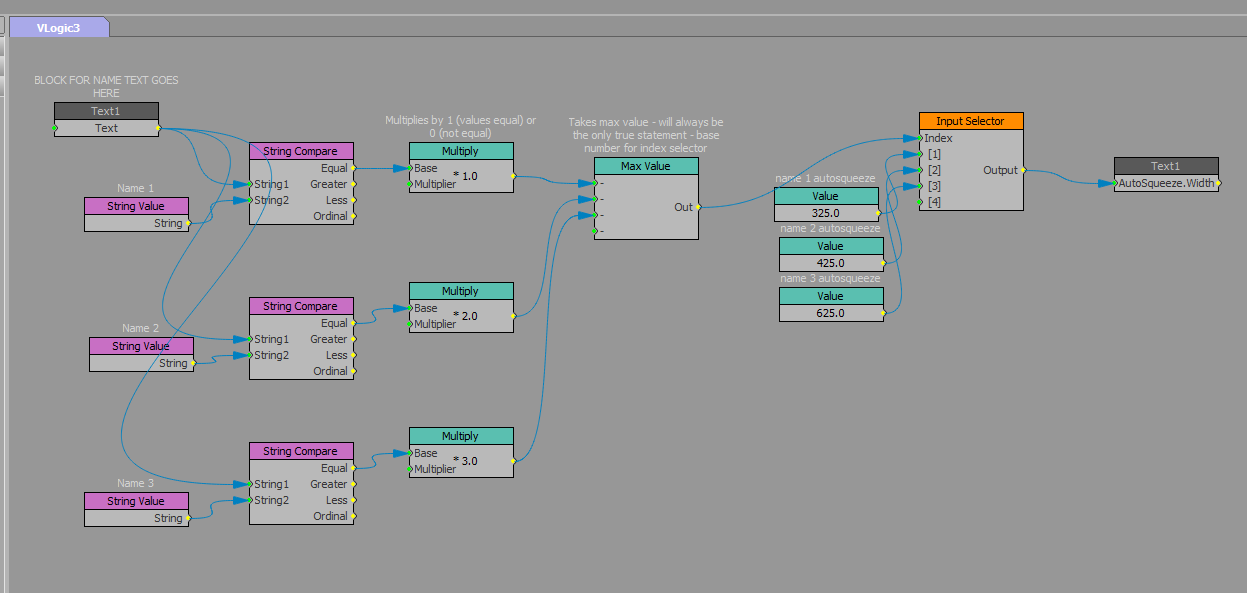Click the String port of Name 3 String Value
1247x593 pixels.
click(188, 518)
